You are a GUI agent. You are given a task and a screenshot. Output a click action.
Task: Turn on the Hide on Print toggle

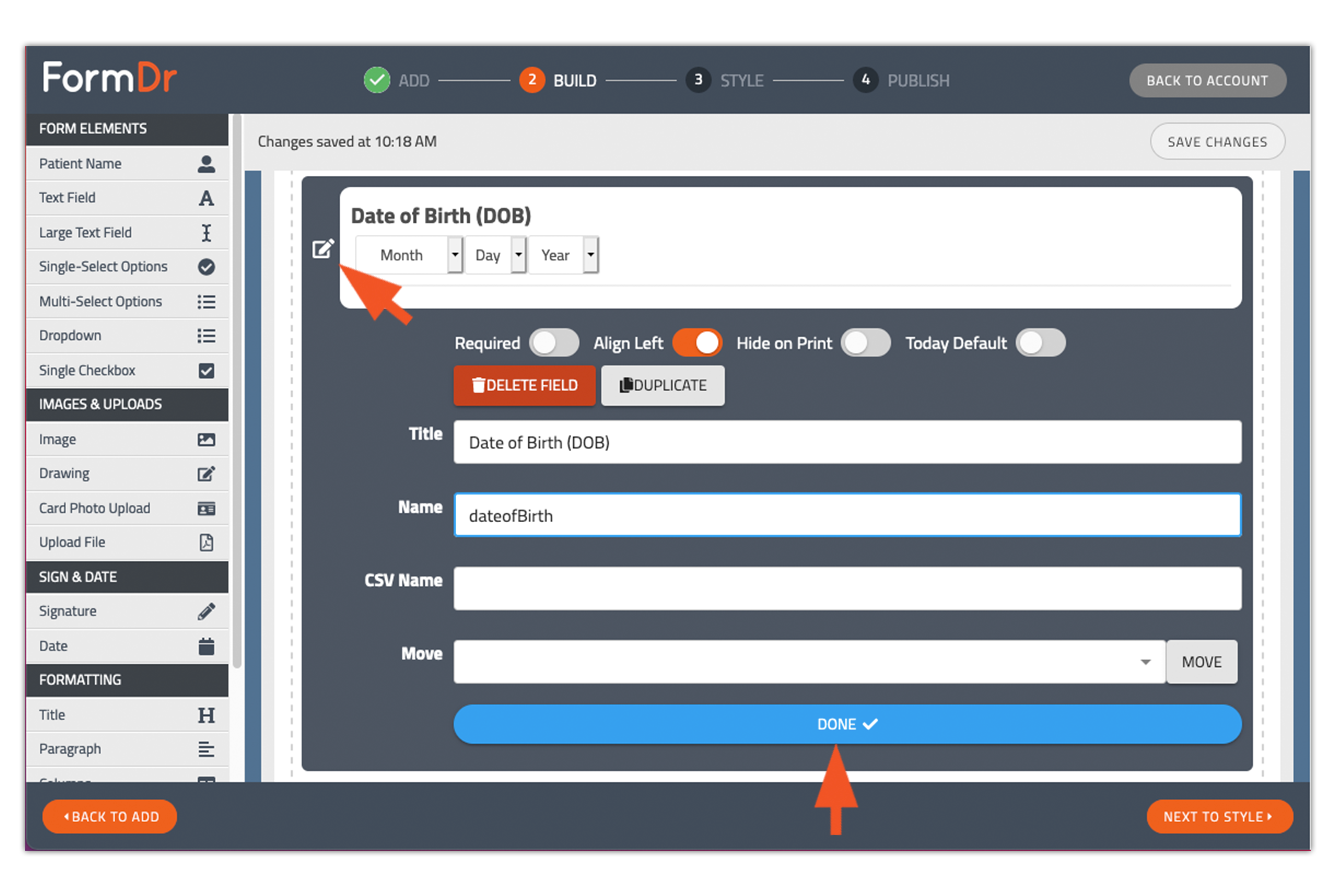pos(866,343)
